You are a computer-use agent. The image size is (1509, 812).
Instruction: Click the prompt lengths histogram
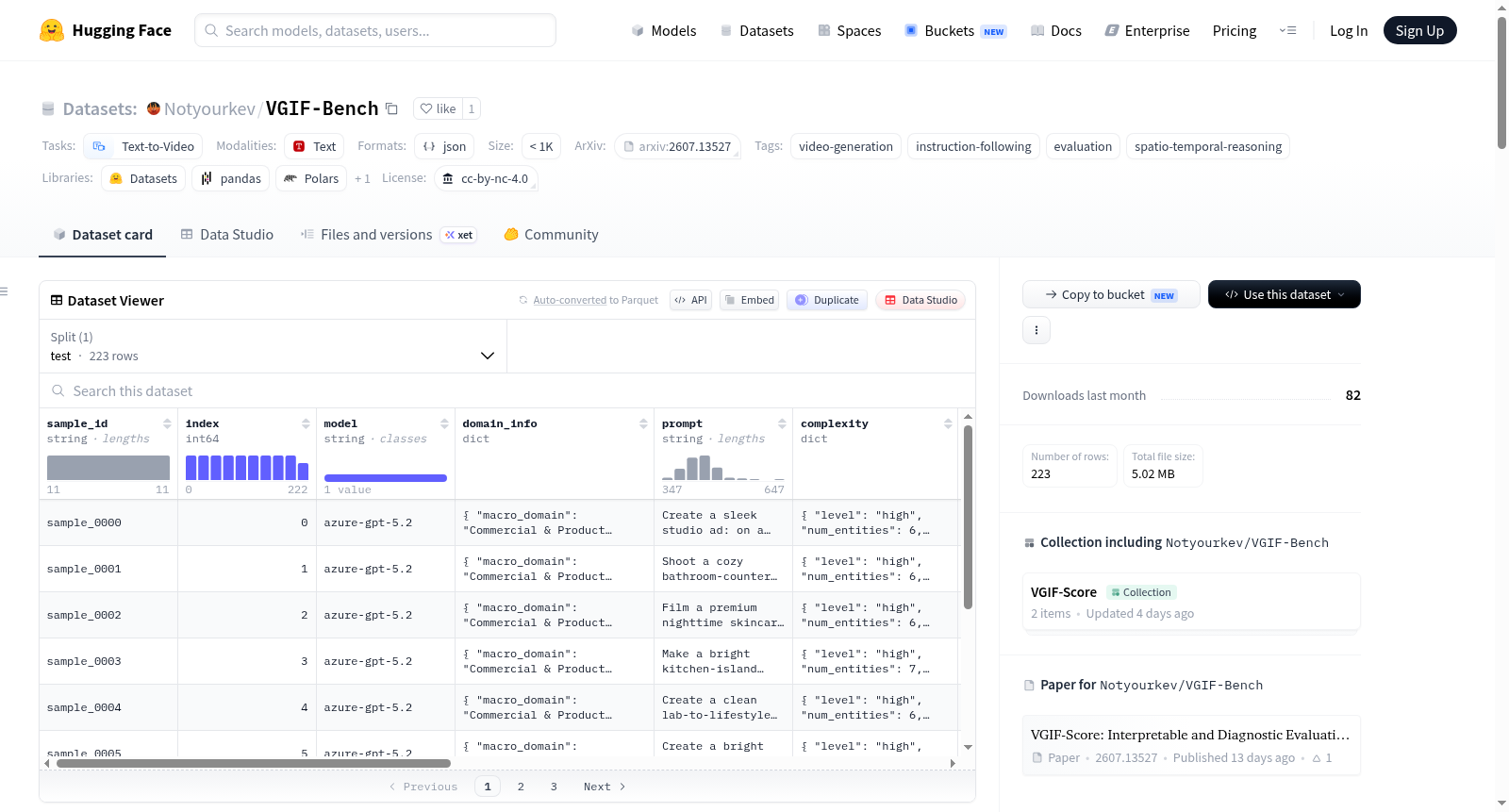723,468
